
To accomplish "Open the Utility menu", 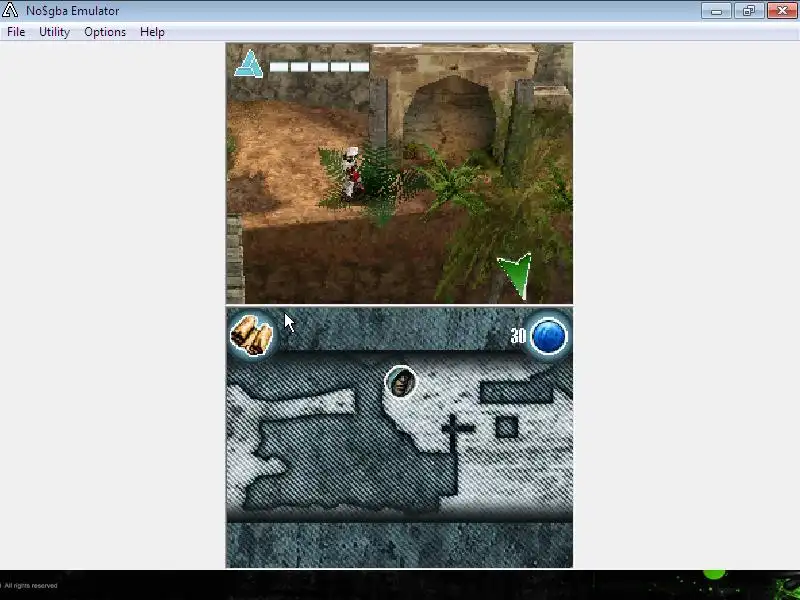I will 54,32.
